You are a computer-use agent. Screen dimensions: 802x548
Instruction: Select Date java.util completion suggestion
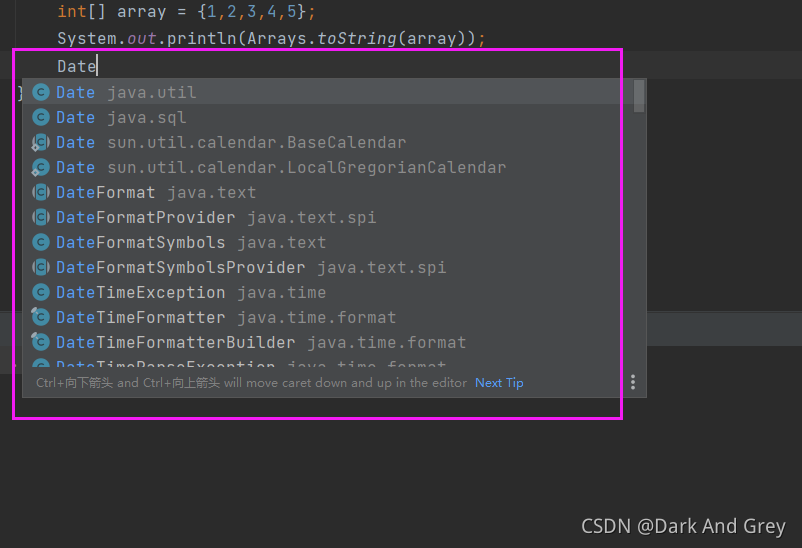coord(327,92)
